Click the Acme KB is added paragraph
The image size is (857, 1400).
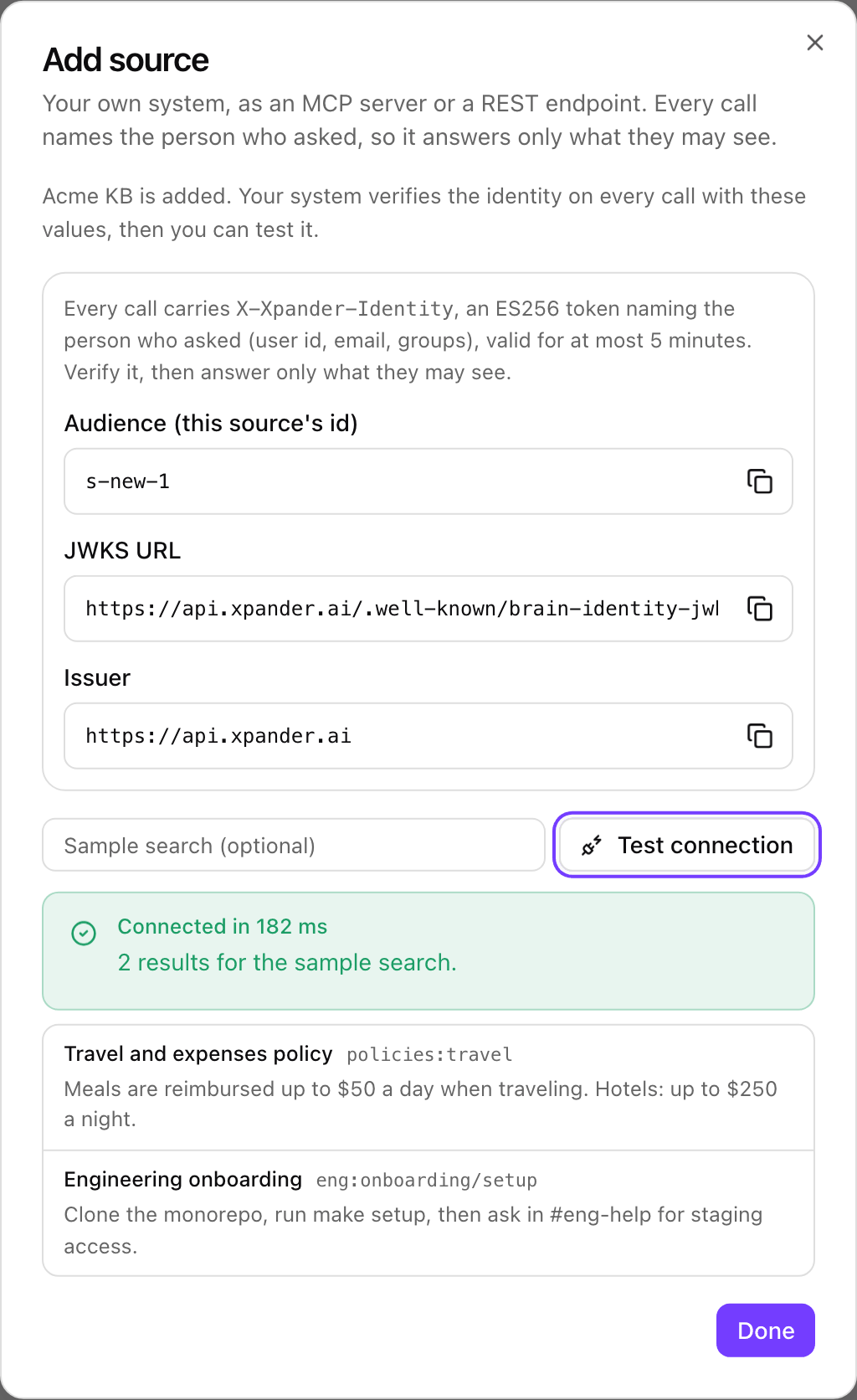(x=424, y=213)
